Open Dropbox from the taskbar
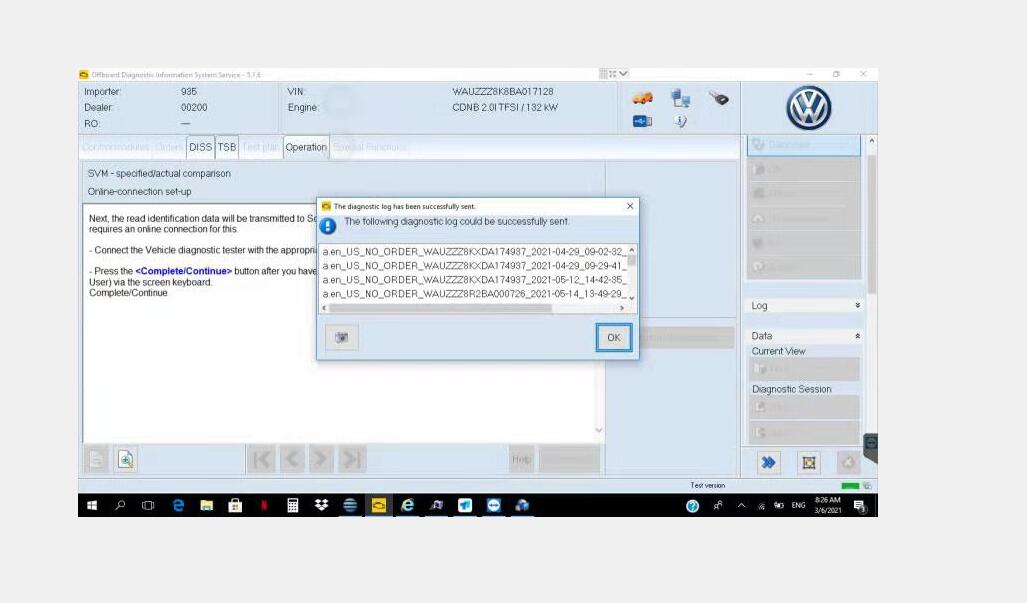Image resolution: width=1027 pixels, height=603 pixels. 321,505
